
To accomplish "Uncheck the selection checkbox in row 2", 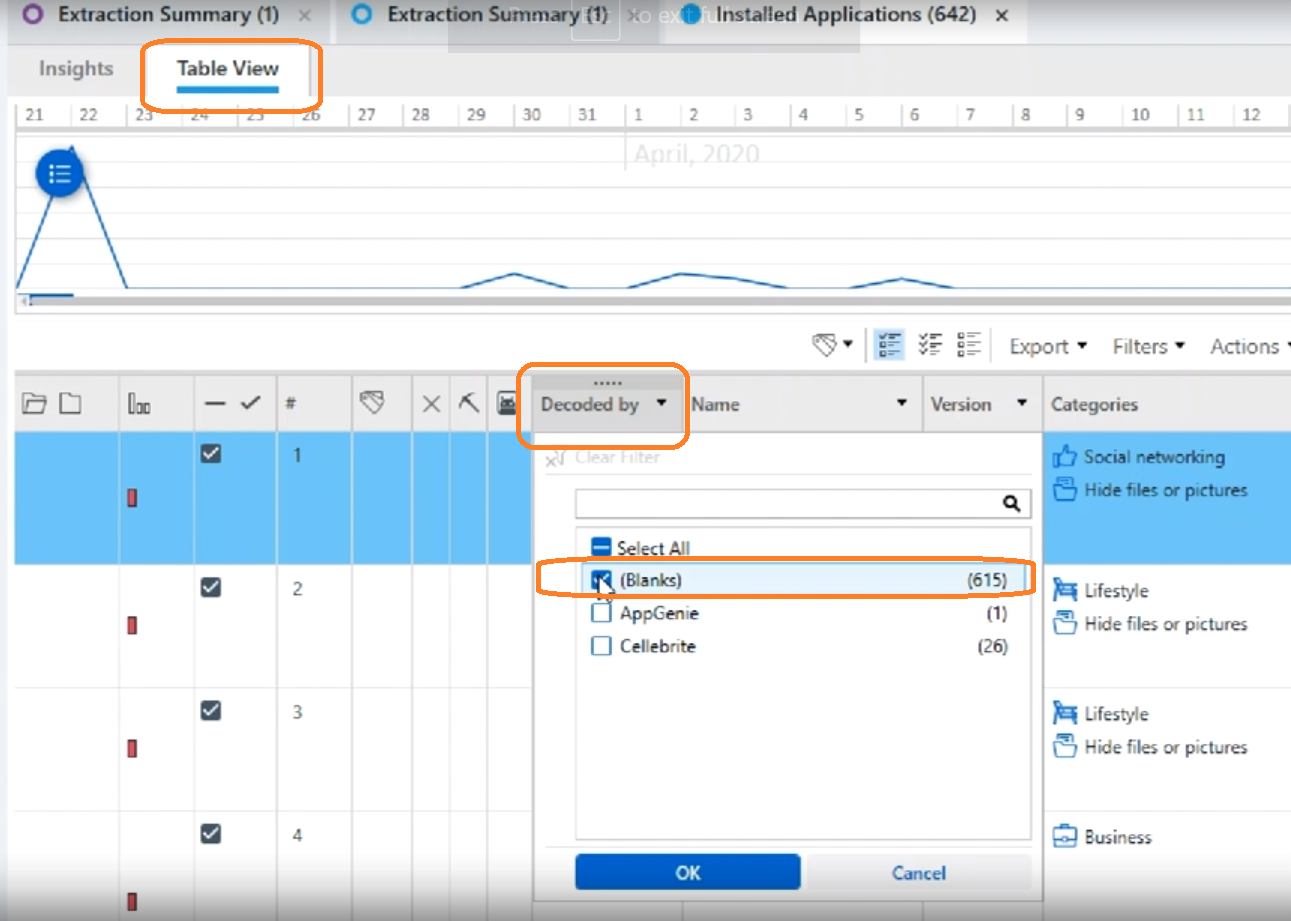I will (209, 588).
